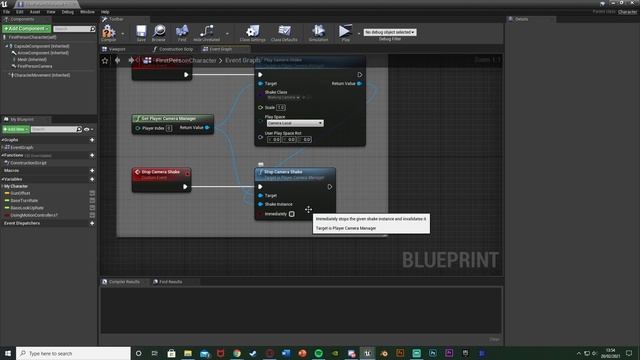Collapse the Graphs section
This screenshot has width=640, height=360.
[x=2, y=140]
